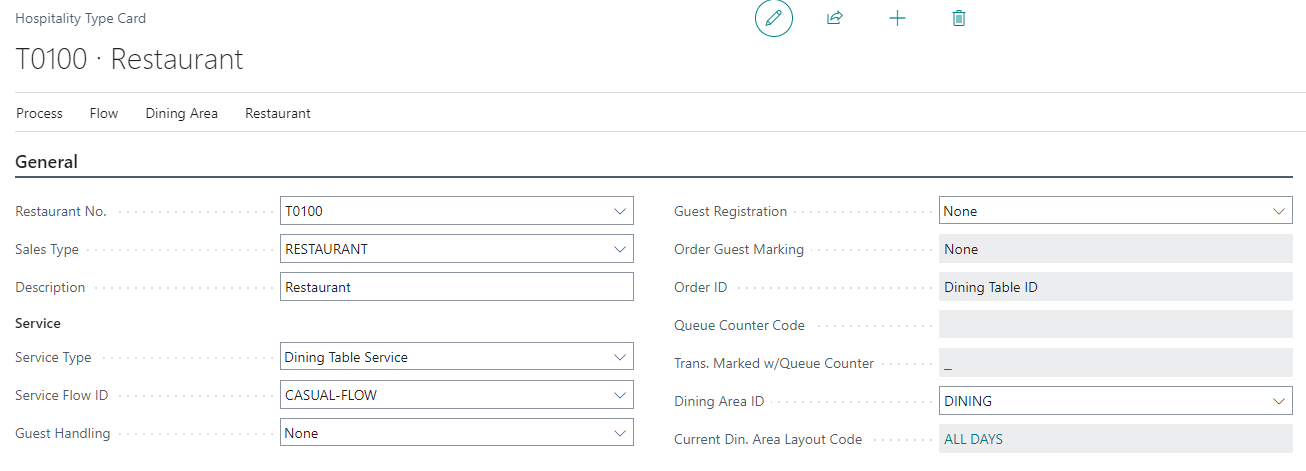Click the pencil edit icon
Screen dimensions: 1306x471
tap(773, 18)
